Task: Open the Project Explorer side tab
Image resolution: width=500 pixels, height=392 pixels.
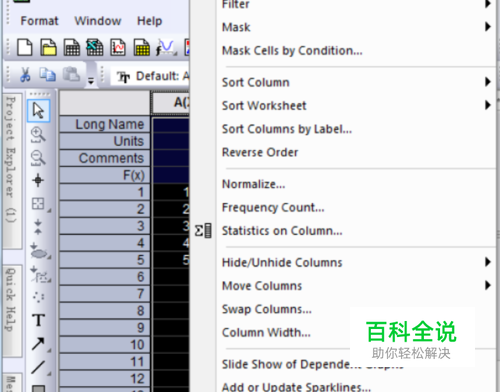Action: [12, 171]
